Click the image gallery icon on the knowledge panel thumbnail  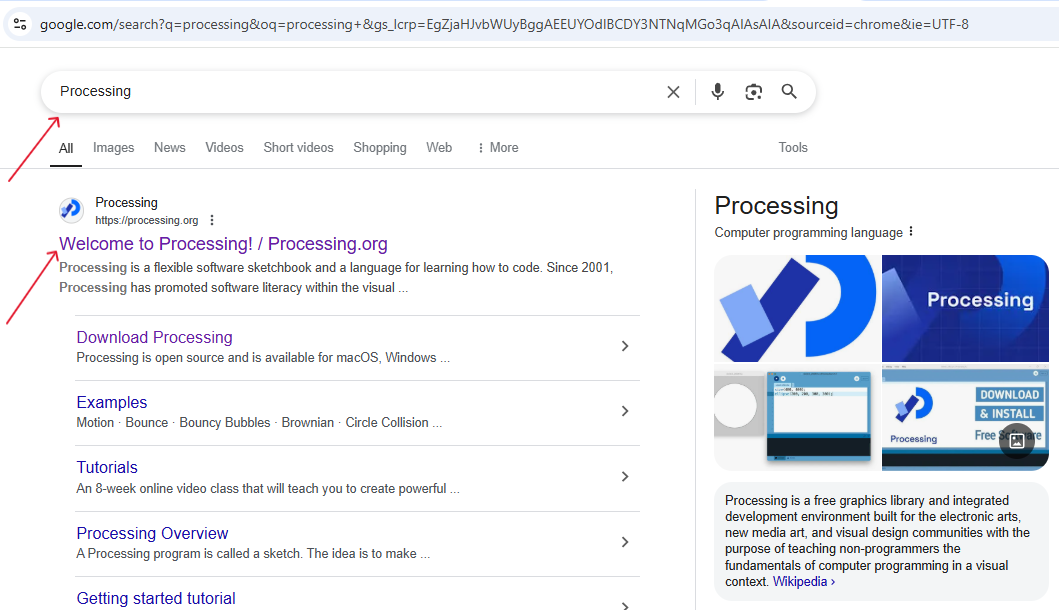click(x=1016, y=440)
